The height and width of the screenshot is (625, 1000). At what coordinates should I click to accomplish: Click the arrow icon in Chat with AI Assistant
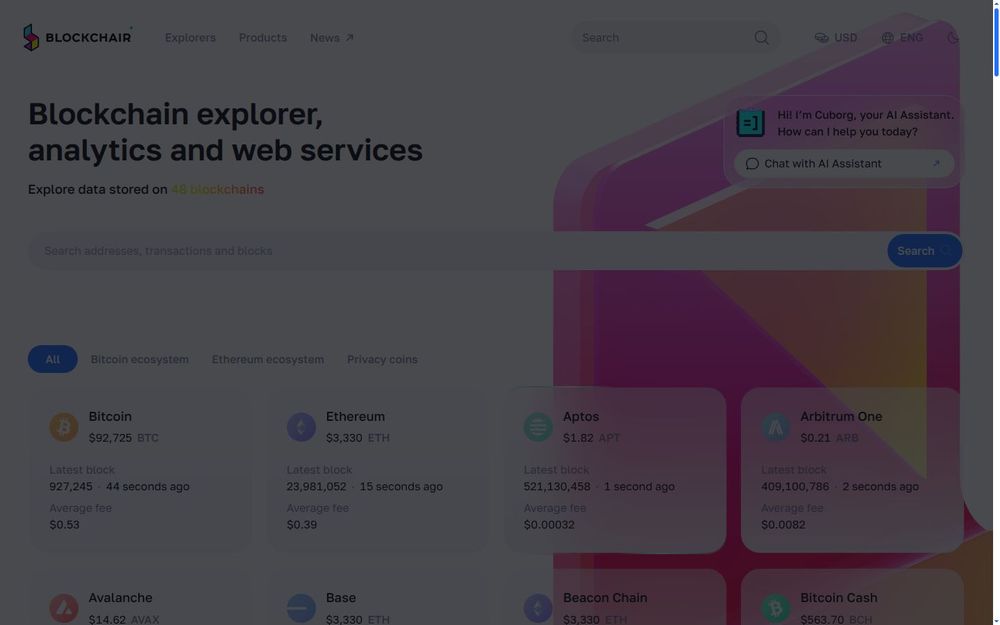pyautogui.click(x=936, y=164)
